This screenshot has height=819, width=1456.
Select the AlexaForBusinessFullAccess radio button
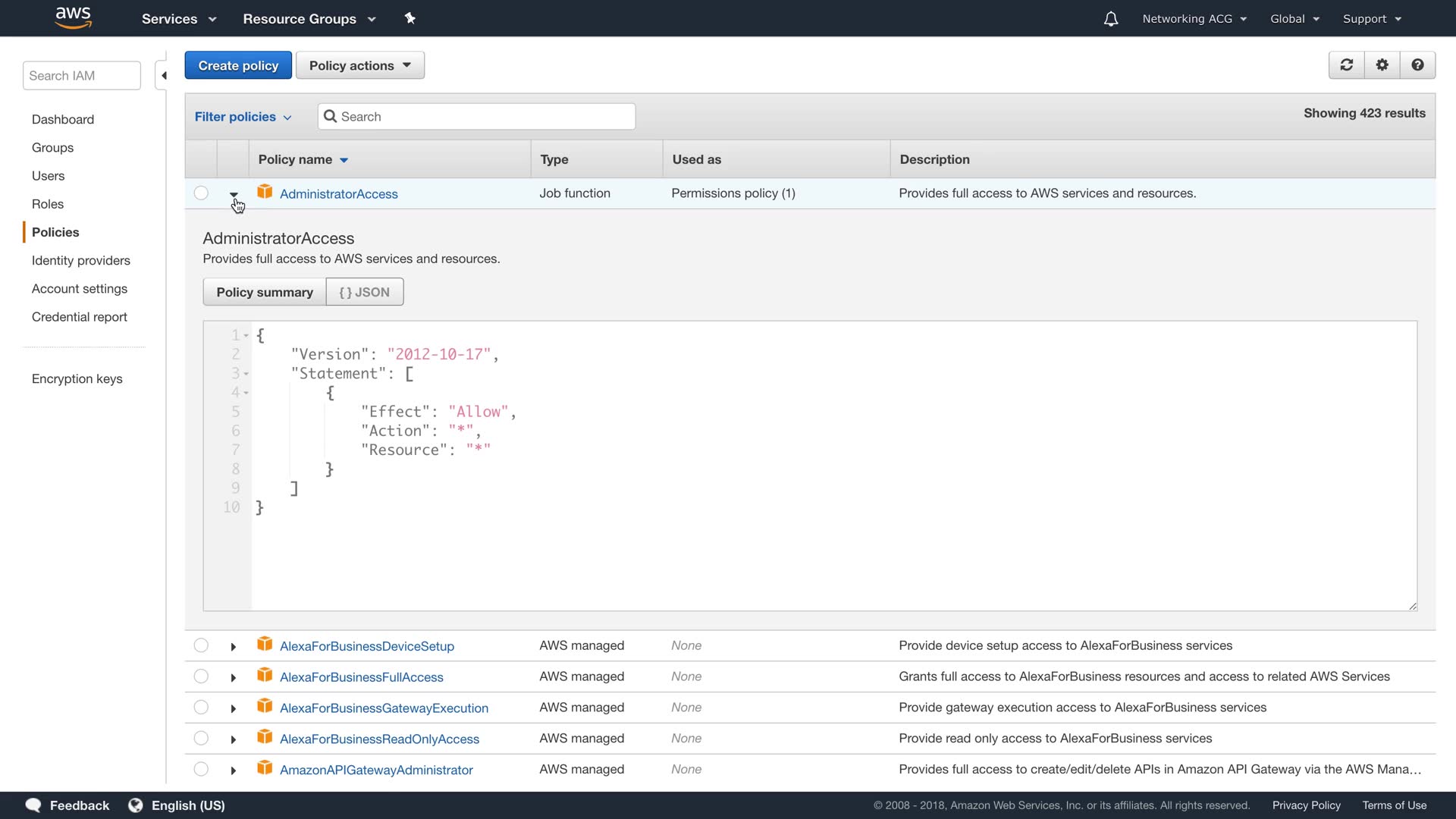click(x=201, y=676)
